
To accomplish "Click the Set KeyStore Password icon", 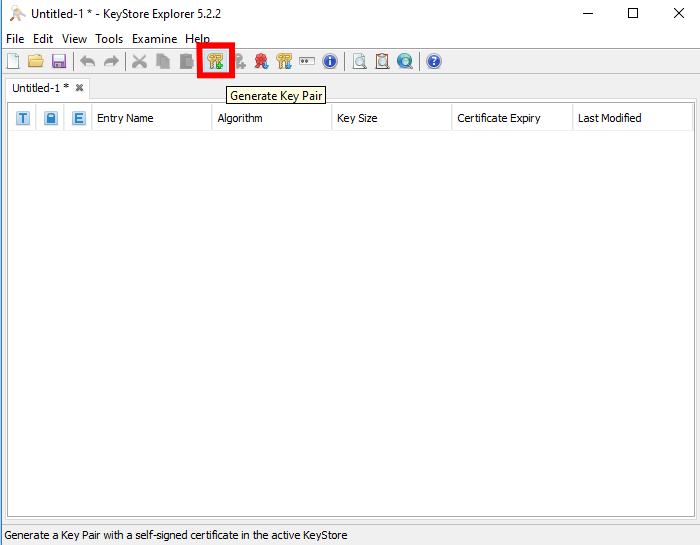I will tap(307, 61).
